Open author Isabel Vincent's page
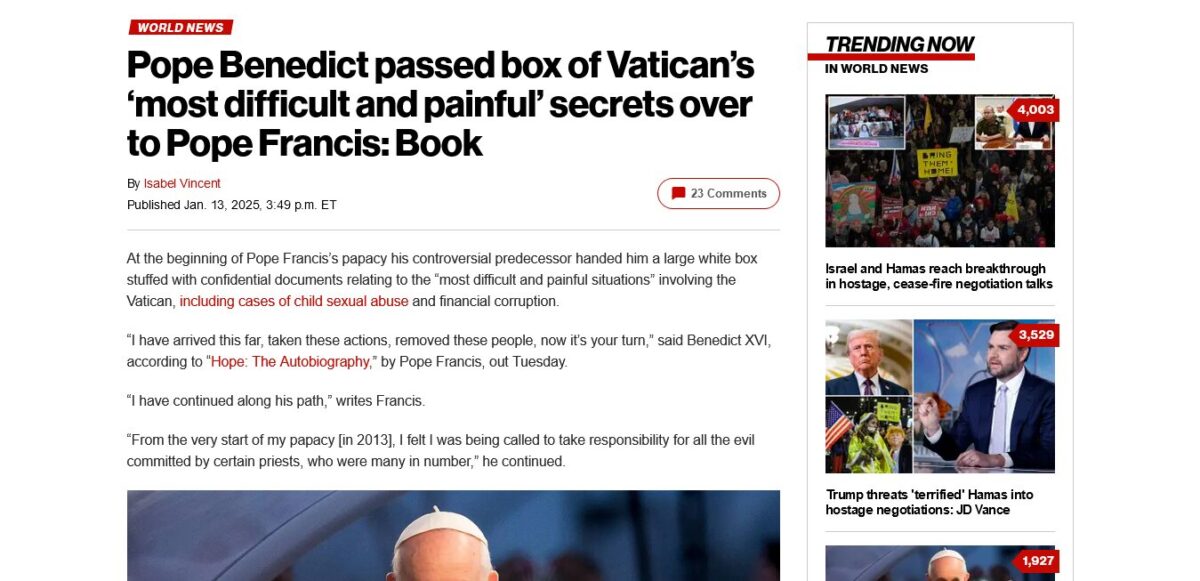Image resolution: width=1200 pixels, height=581 pixels. (x=182, y=183)
